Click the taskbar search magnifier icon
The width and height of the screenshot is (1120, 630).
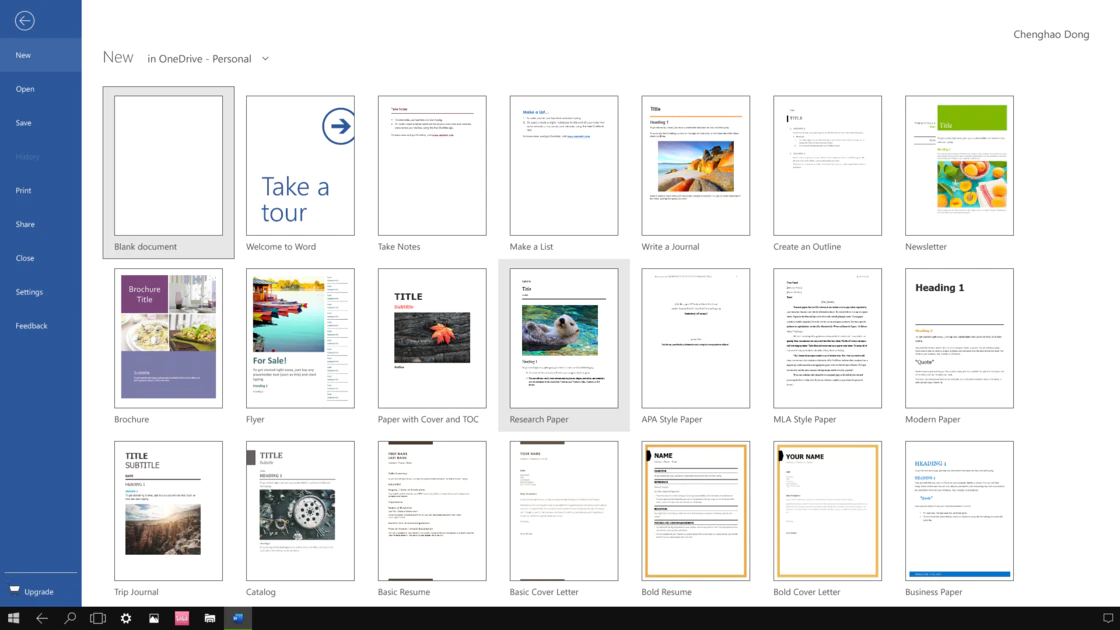click(70, 619)
